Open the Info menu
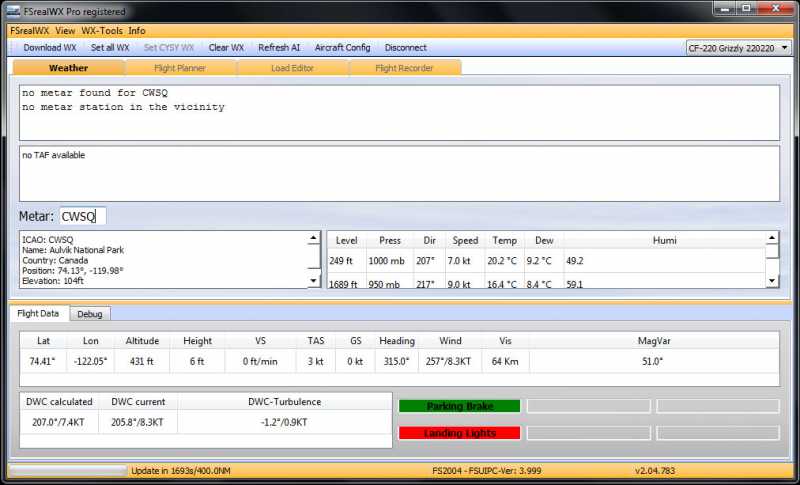The image size is (800, 485). pyautogui.click(x=136, y=31)
